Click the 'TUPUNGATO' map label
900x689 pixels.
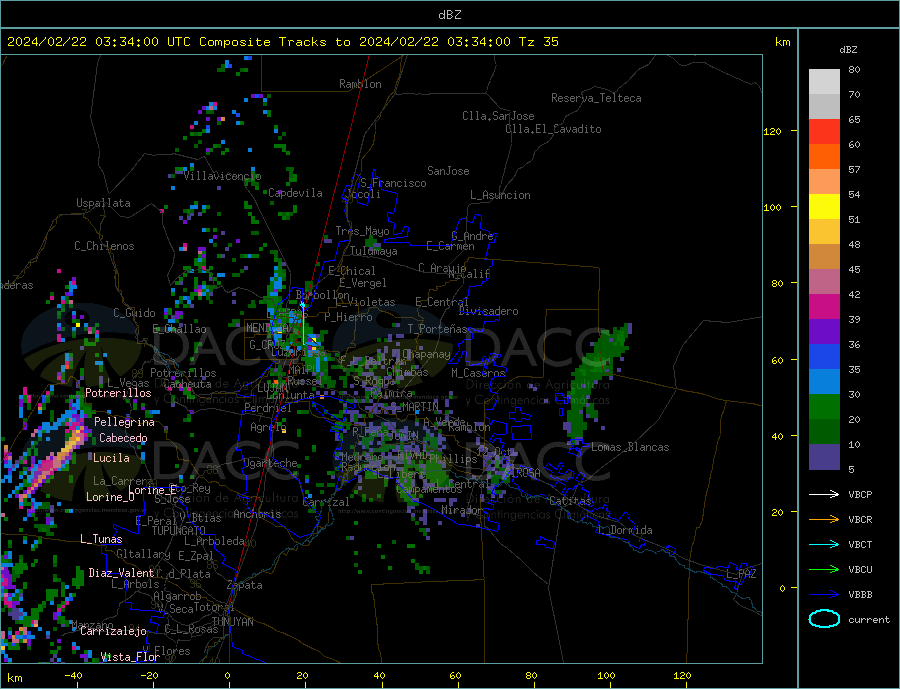click(x=179, y=531)
